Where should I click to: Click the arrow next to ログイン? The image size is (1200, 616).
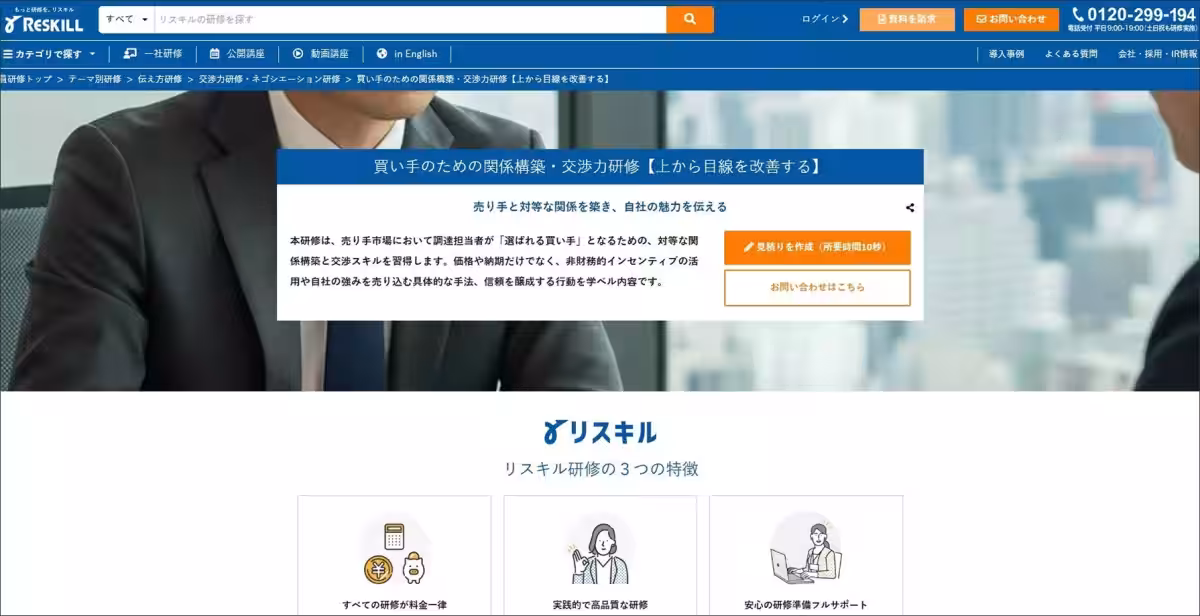pyautogui.click(x=847, y=18)
